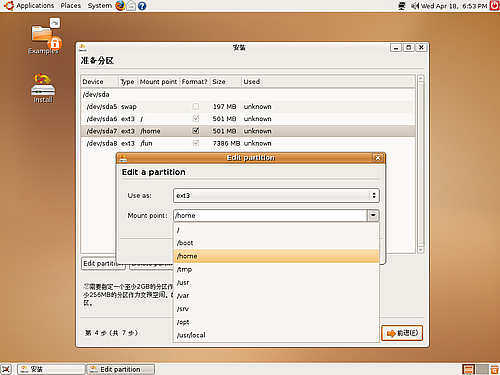Open the blue help question mark icon
This screenshot has width=500, height=375.
click(142, 6)
